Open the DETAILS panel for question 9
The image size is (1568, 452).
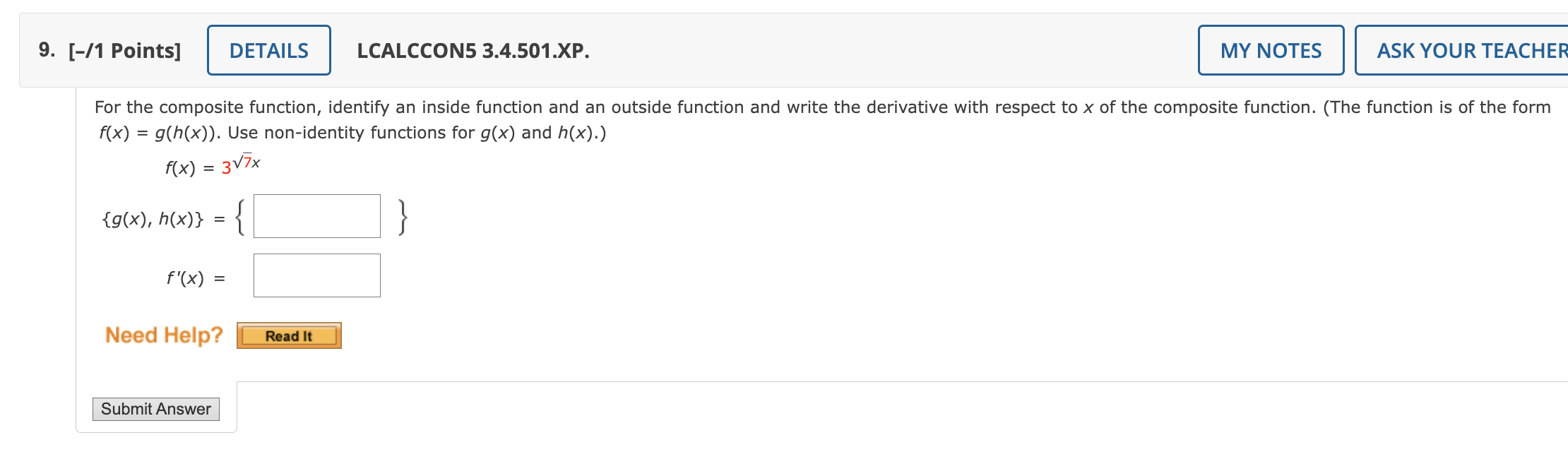[268, 50]
